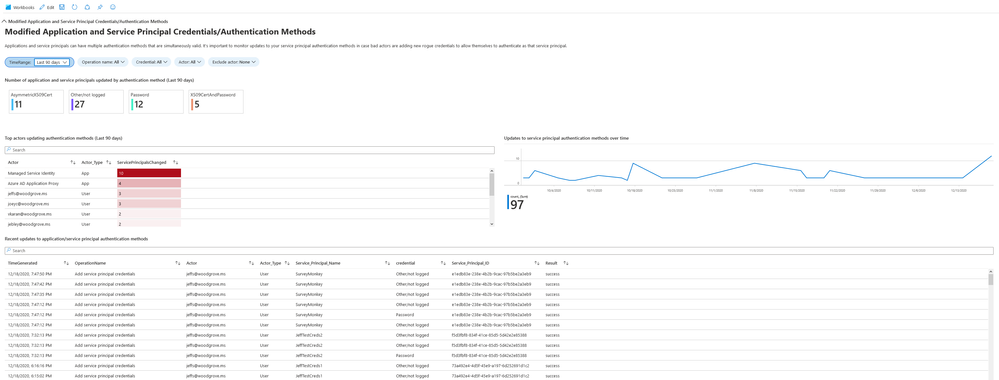Click the 12/18/2020, 7:47:42 PM cell
The image size is (999, 380).
point(29,284)
